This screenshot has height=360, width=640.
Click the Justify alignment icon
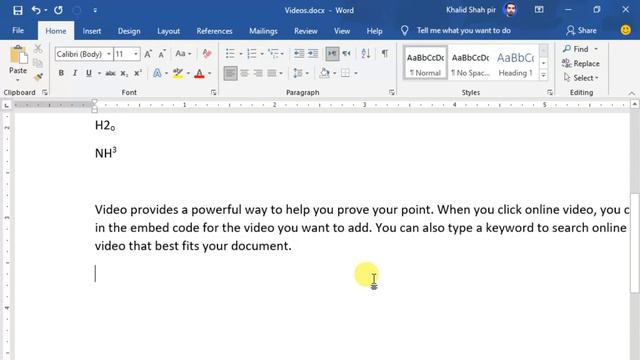click(272, 73)
